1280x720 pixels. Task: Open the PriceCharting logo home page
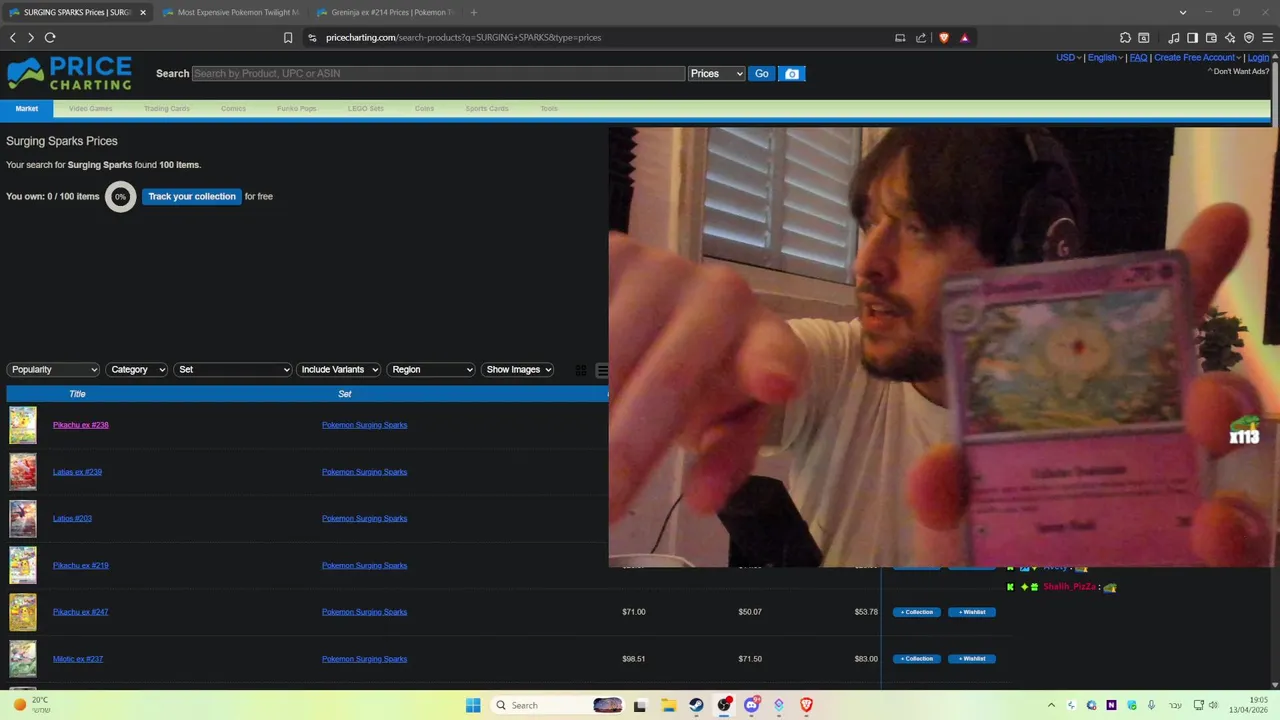pyautogui.click(x=69, y=73)
